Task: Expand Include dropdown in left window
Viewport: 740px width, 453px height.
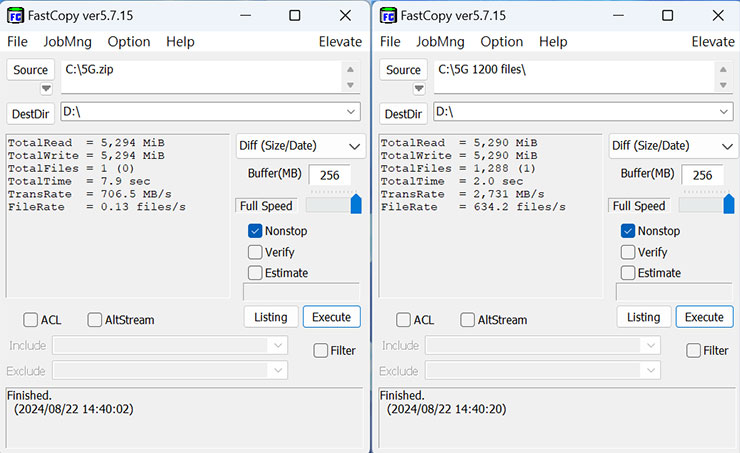Action: (x=278, y=345)
